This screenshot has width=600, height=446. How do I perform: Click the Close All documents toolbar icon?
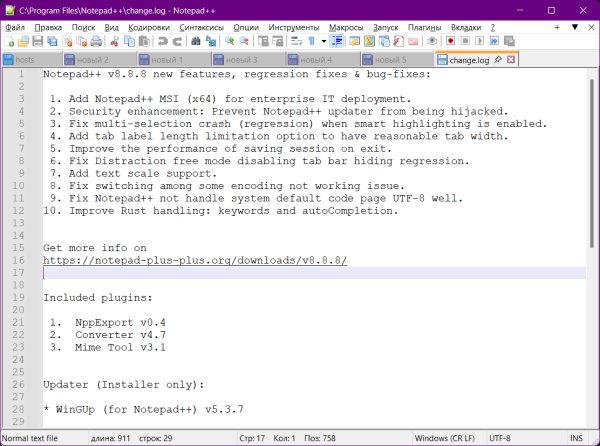(x=82, y=41)
